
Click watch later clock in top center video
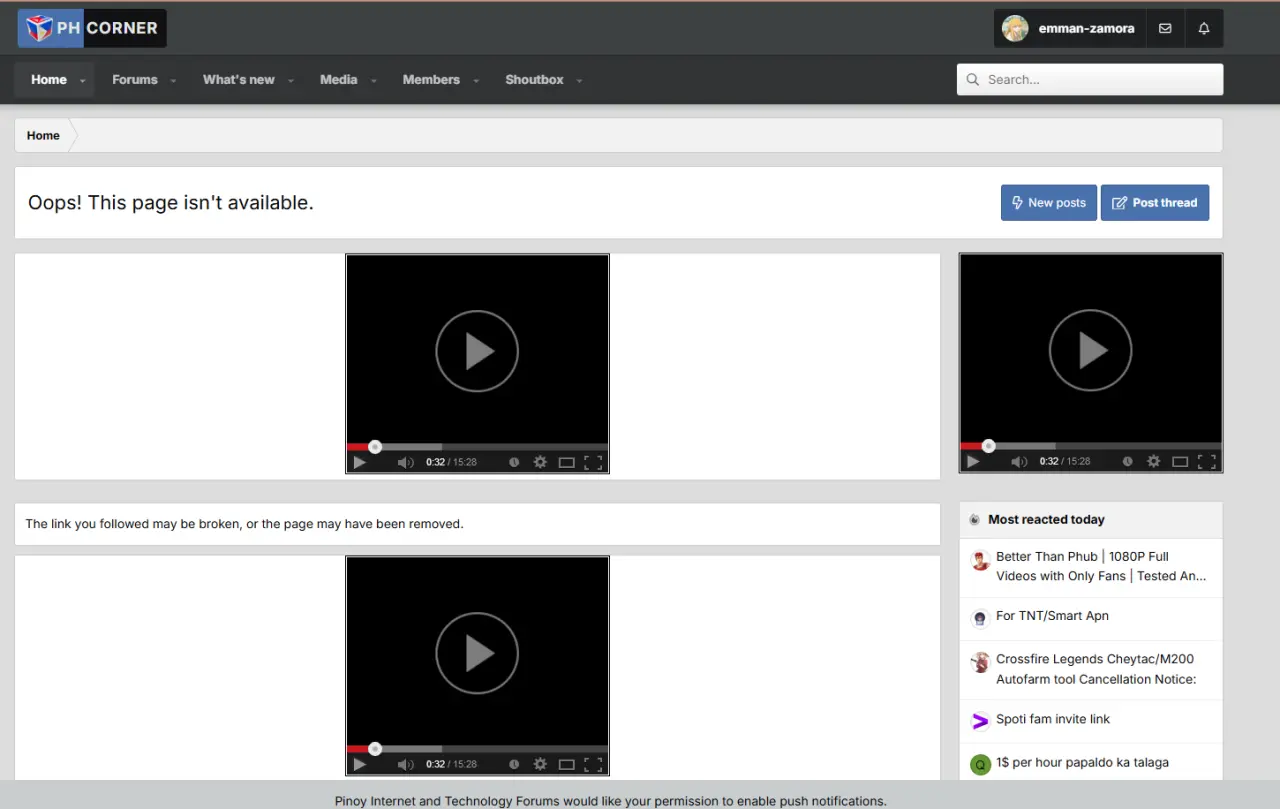pyautogui.click(x=514, y=462)
